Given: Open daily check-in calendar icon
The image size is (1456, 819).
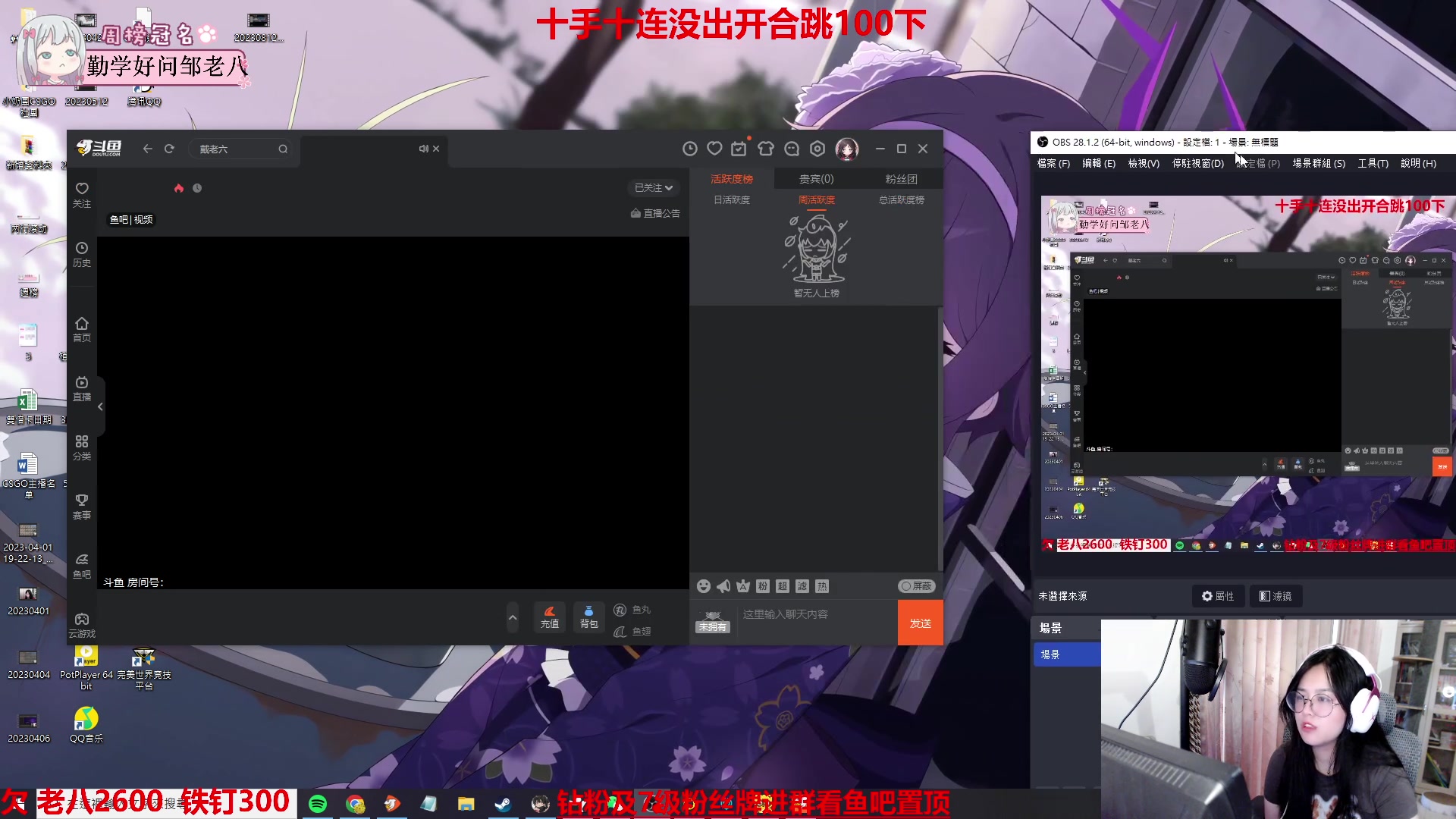Looking at the screenshot, I should click(x=739, y=149).
